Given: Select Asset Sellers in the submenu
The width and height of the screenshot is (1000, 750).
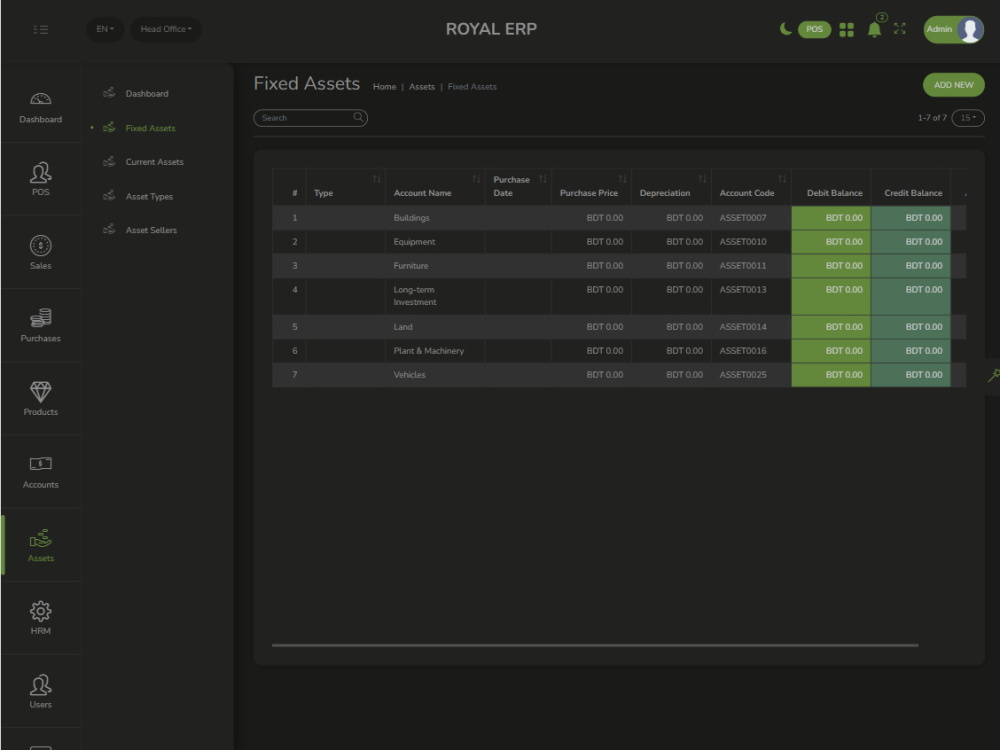Looking at the screenshot, I should point(151,230).
